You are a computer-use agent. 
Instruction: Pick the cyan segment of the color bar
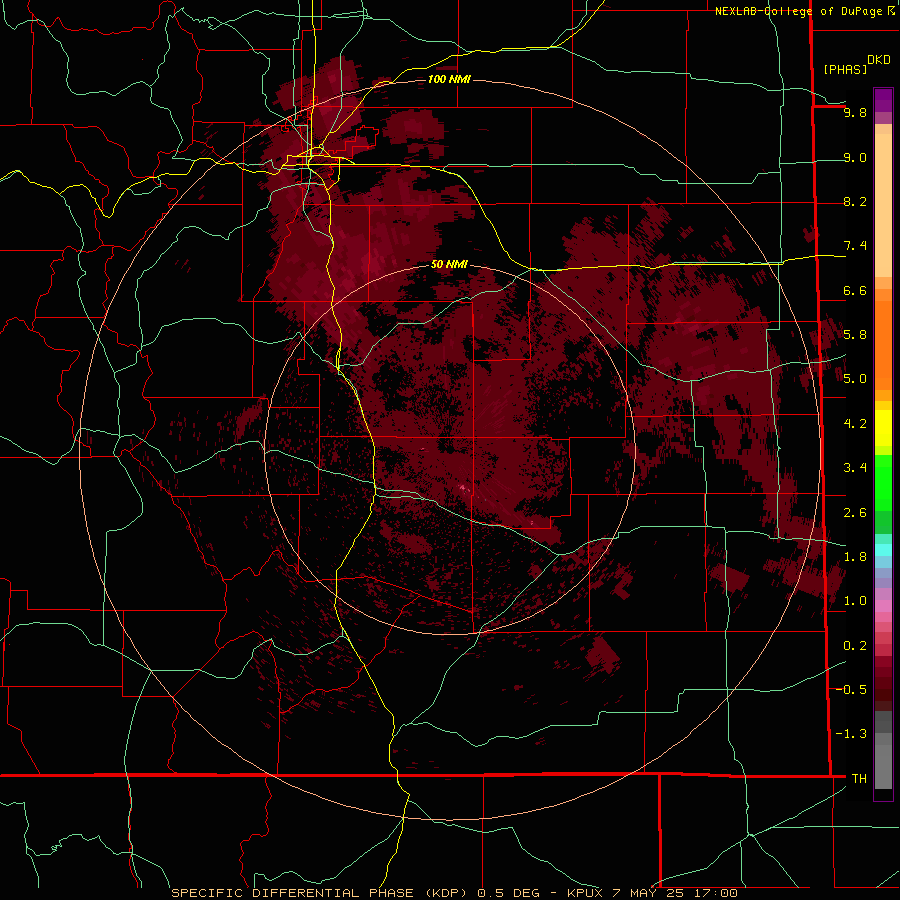(883, 550)
